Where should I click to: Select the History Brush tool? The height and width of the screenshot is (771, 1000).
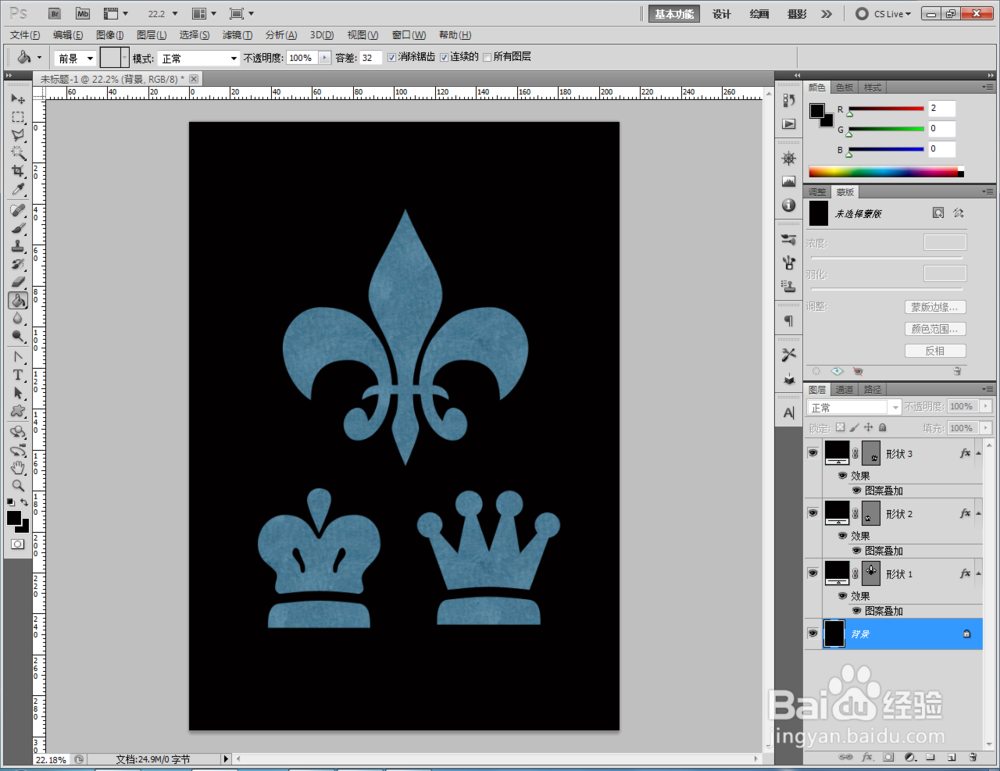[x=18, y=264]
